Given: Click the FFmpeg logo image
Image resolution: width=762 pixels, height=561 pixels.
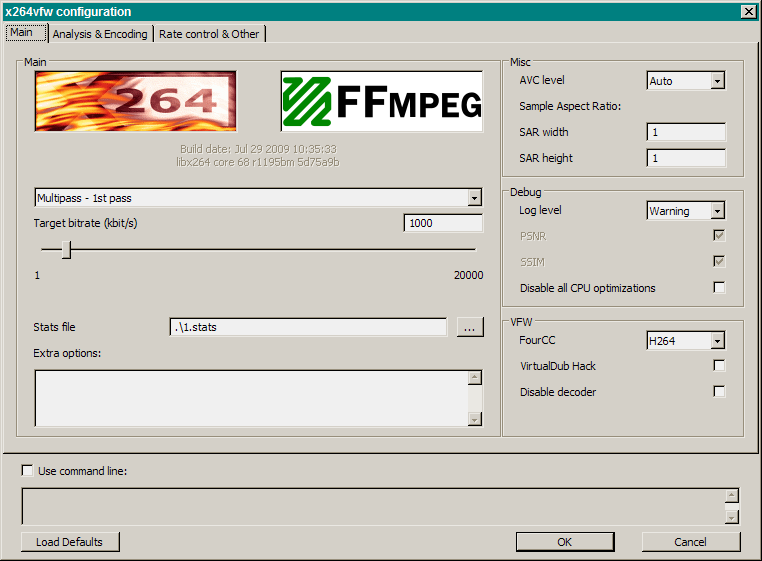Looking at the screenshot, I should coord(382,101).
